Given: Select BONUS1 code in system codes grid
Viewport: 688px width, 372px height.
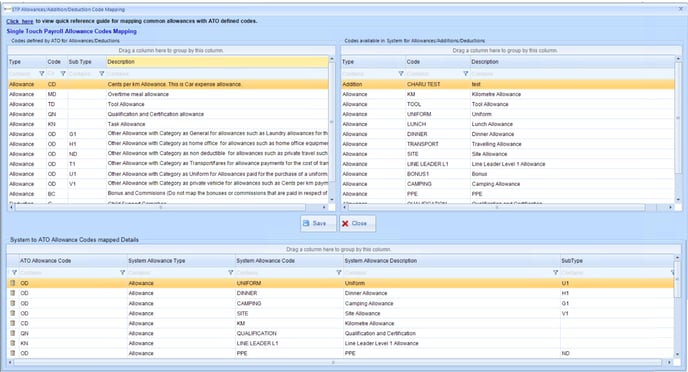Looking at the screenshot, I should pyautogui.click(x=508, y=174).
